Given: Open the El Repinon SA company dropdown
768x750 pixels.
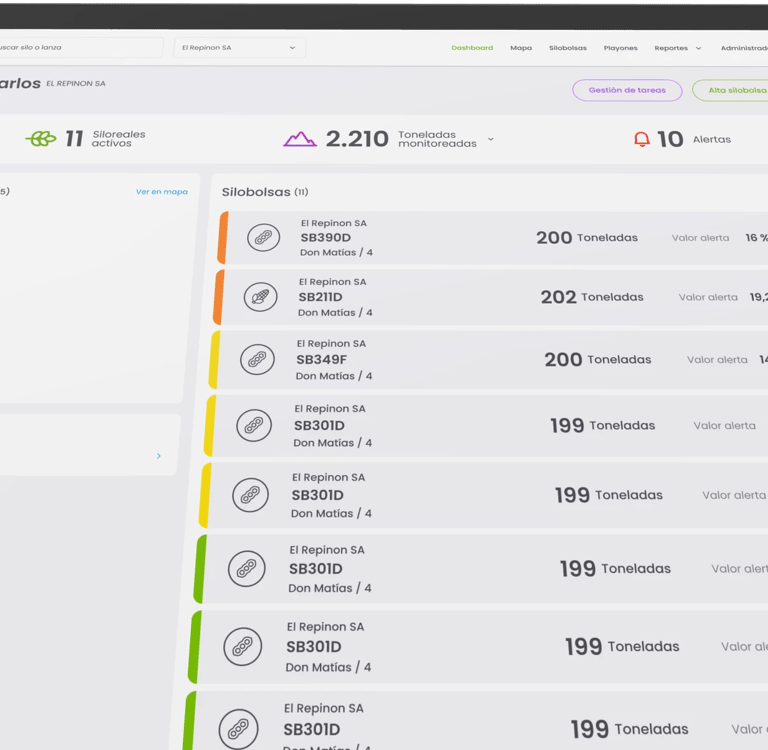Looking at the screenshot, I should (240, 48).
